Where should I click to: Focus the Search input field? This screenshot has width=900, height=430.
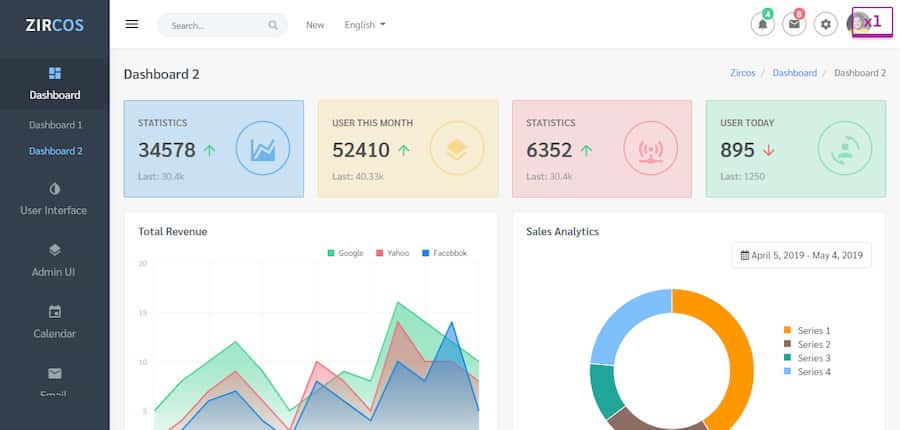point(223,25)
